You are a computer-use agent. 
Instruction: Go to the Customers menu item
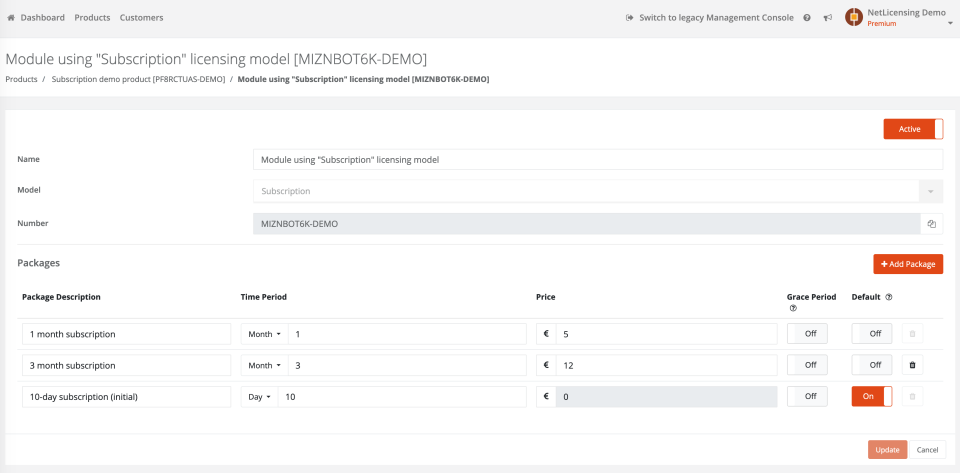[141, 18]
